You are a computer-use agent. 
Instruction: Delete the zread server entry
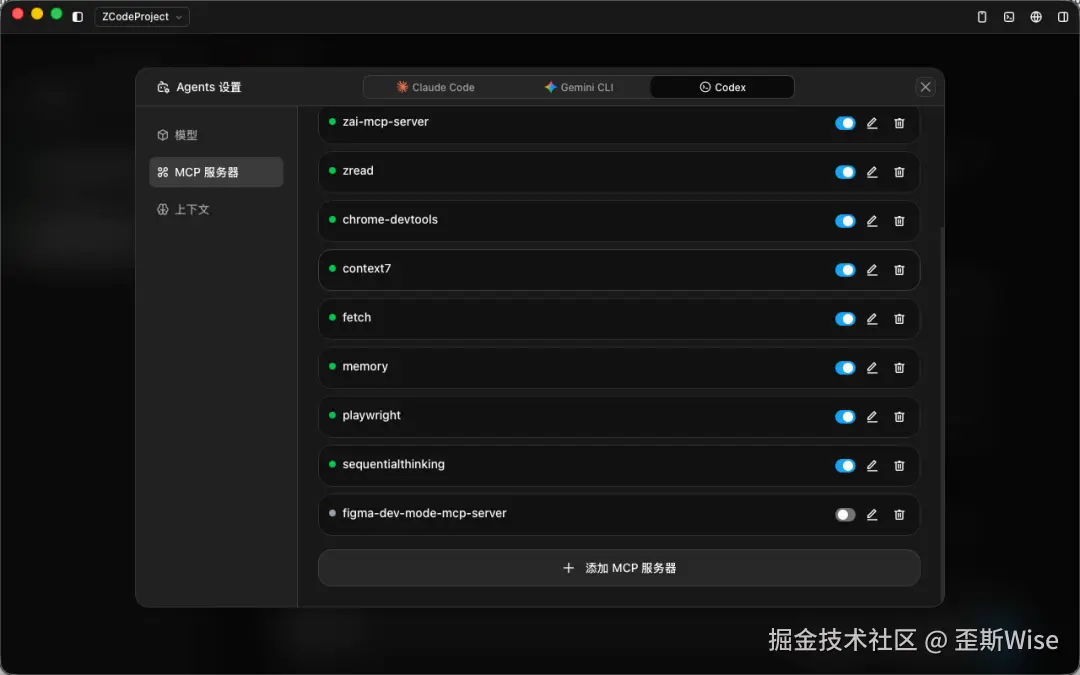click(899, 172)
